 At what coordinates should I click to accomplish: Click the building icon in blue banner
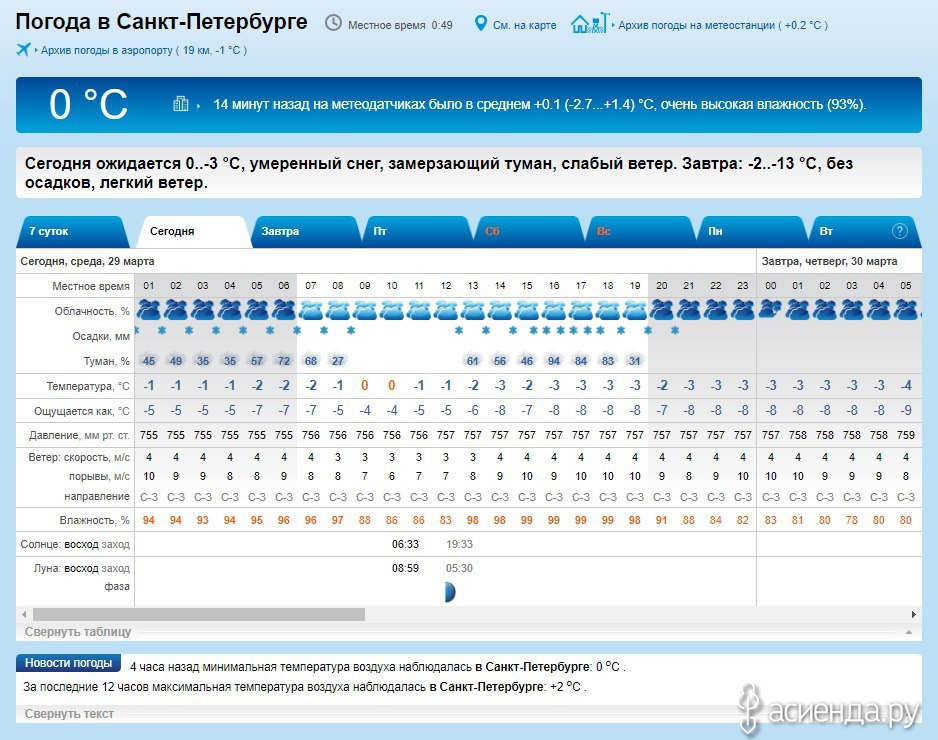point(181,104)
